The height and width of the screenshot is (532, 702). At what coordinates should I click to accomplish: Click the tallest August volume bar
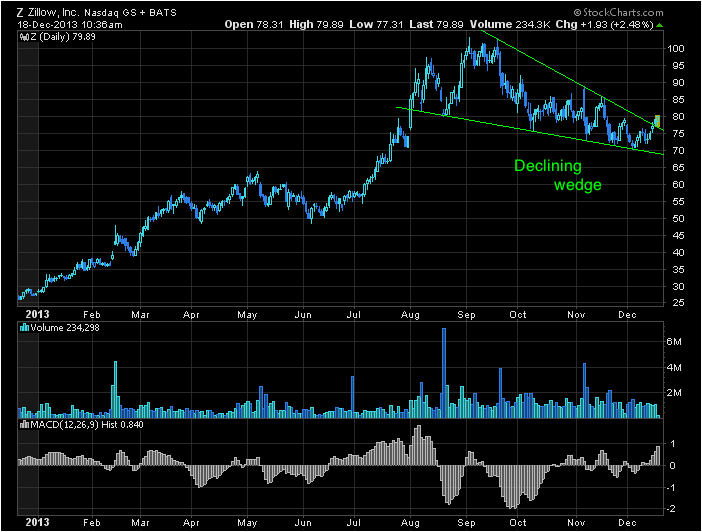[x=444, y=373]
